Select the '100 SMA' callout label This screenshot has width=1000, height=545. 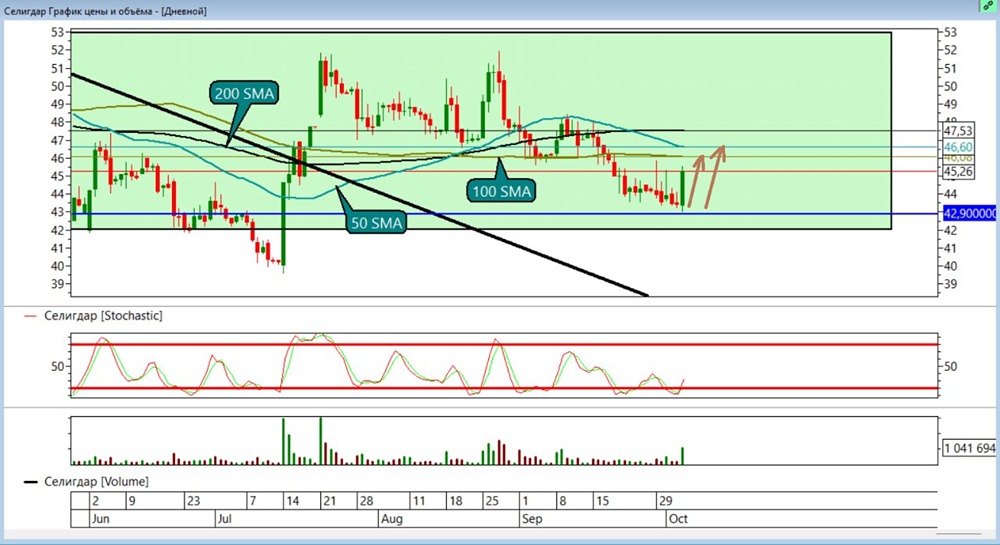pyautogui.click(x=502, y=191)
